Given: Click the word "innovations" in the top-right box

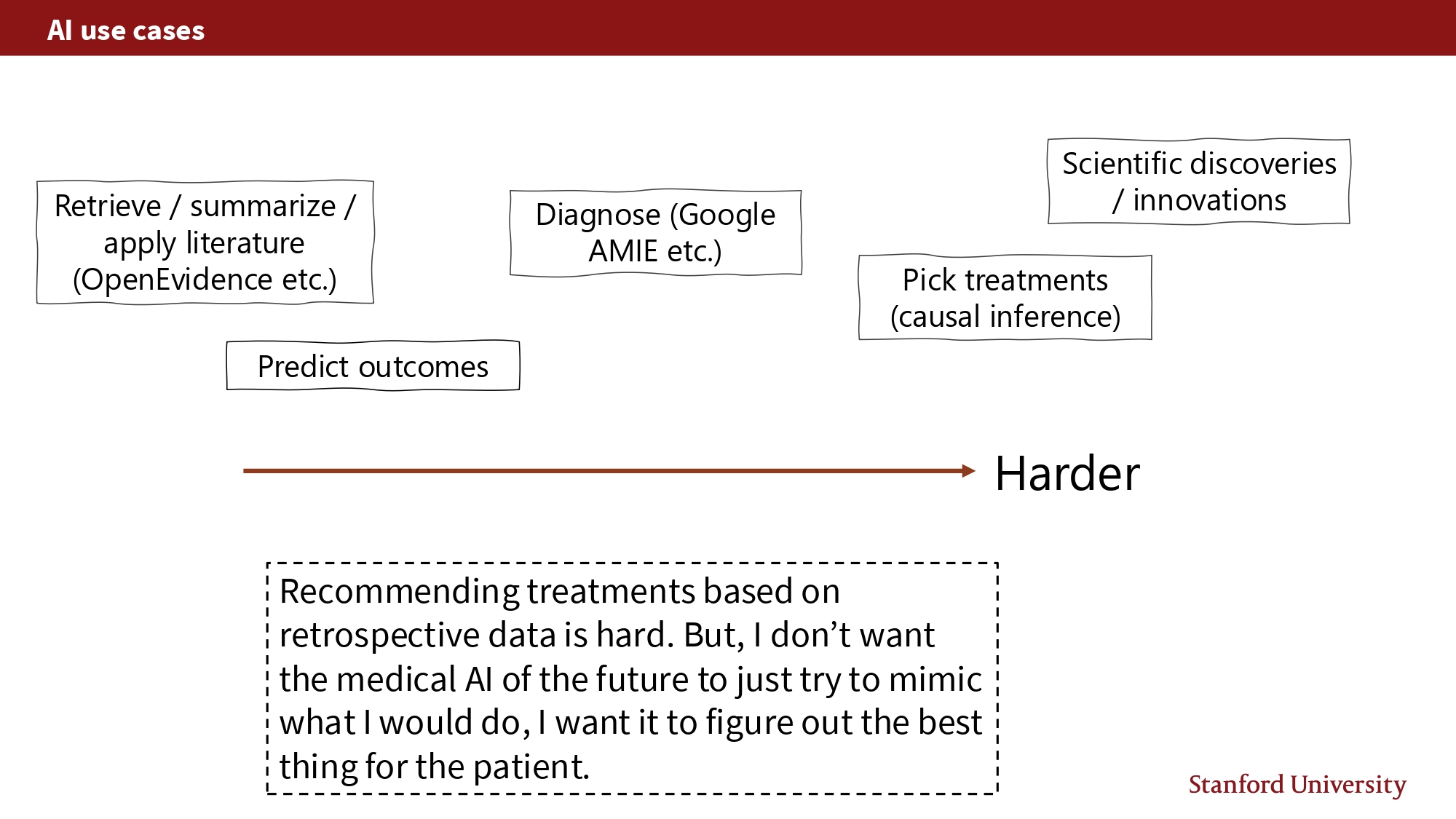Looking at the screenshot, I should pos(1209,200).
